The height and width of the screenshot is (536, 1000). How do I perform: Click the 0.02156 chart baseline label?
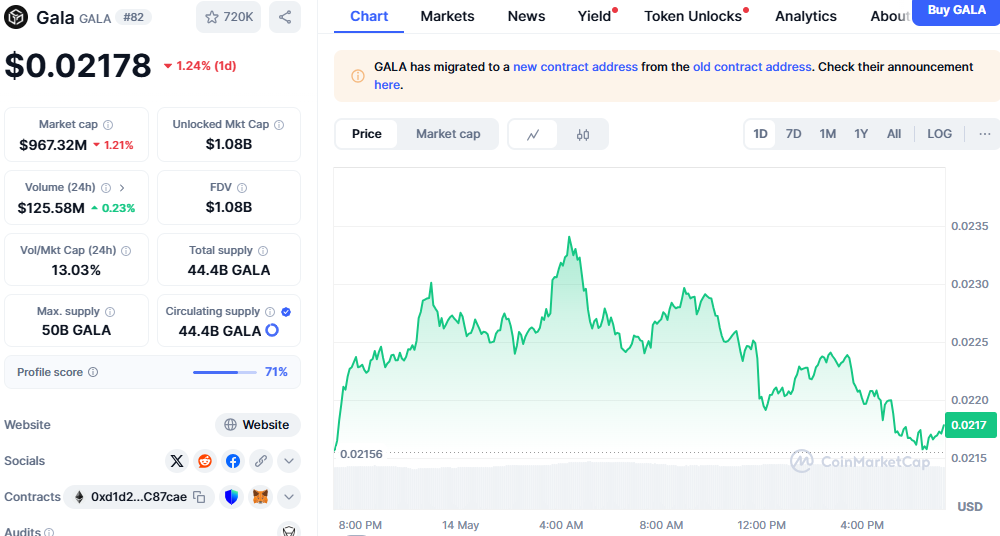[361, 454]
